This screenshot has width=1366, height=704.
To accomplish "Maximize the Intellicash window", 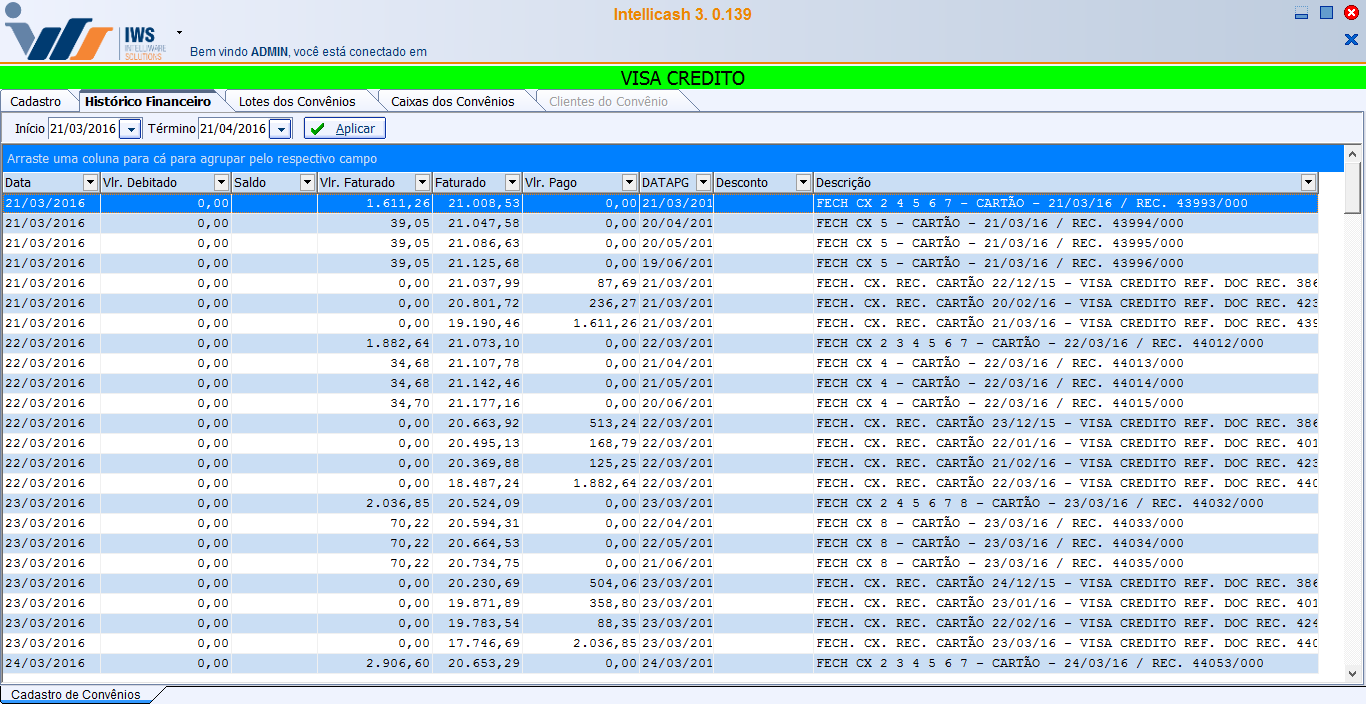I will tap(1326, 13).
